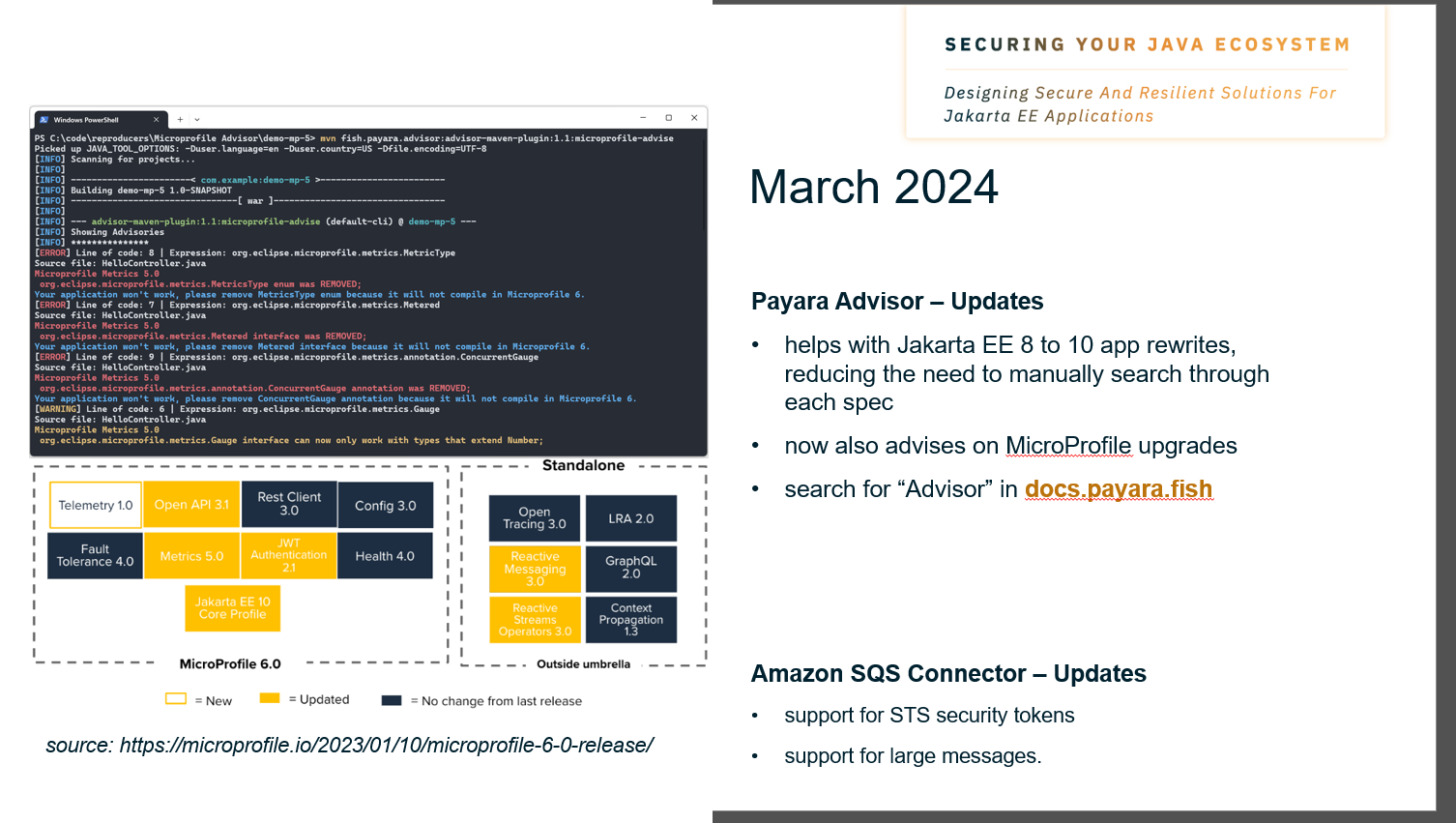1456x823 pixels.
Task: Select the Windows PowerShell tab
Action: coord(92,120)
